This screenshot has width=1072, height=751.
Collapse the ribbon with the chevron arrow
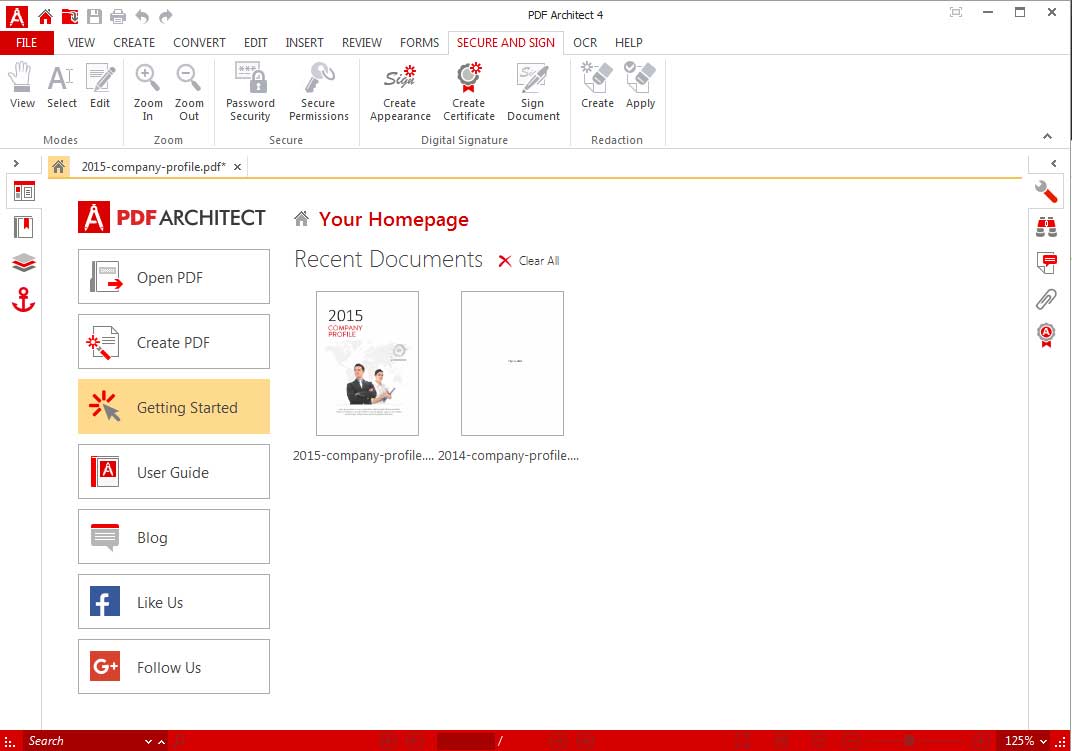coord(1047,136)
